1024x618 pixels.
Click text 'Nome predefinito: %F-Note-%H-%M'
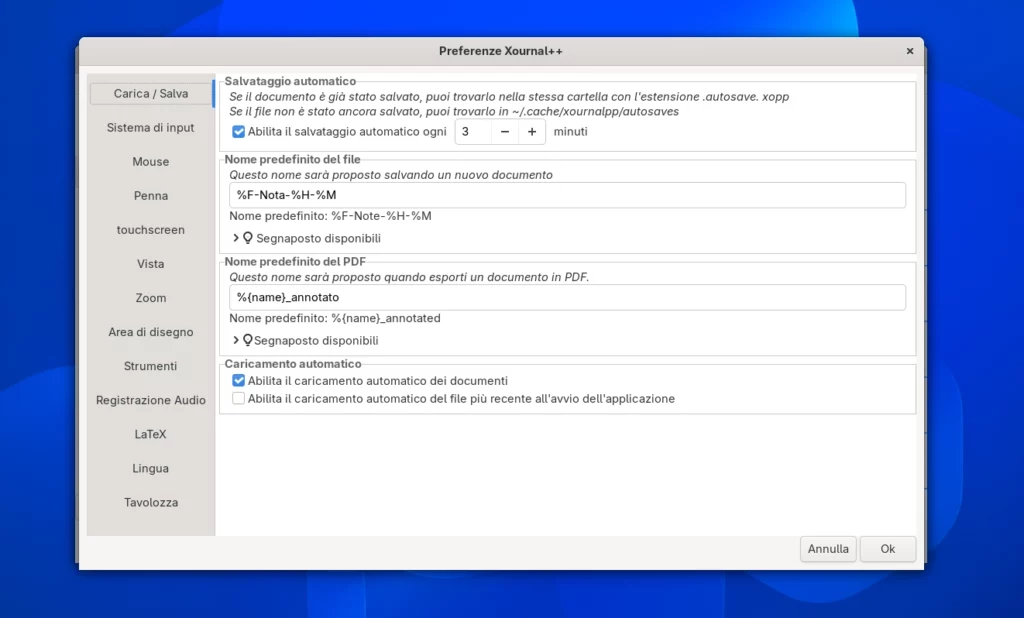pos(330,216)
